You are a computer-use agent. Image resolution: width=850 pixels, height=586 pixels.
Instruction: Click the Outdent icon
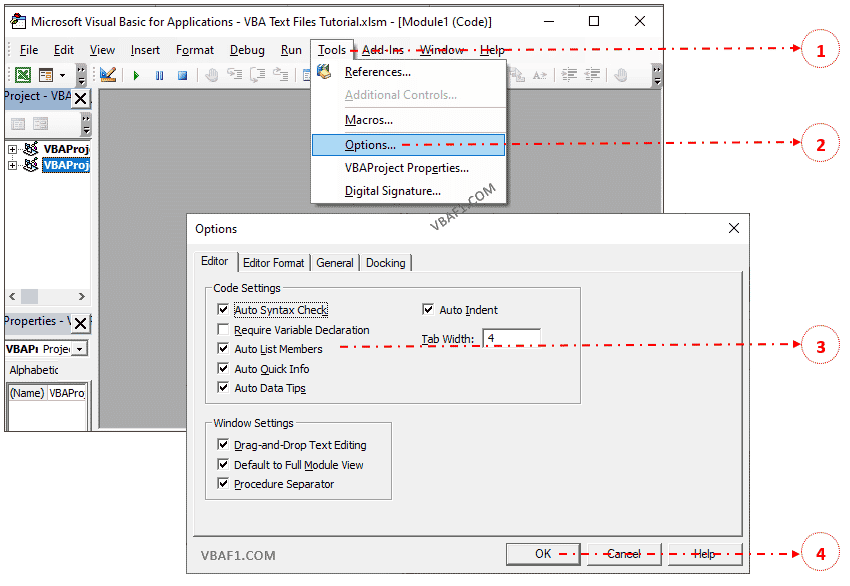coord(593,75)
